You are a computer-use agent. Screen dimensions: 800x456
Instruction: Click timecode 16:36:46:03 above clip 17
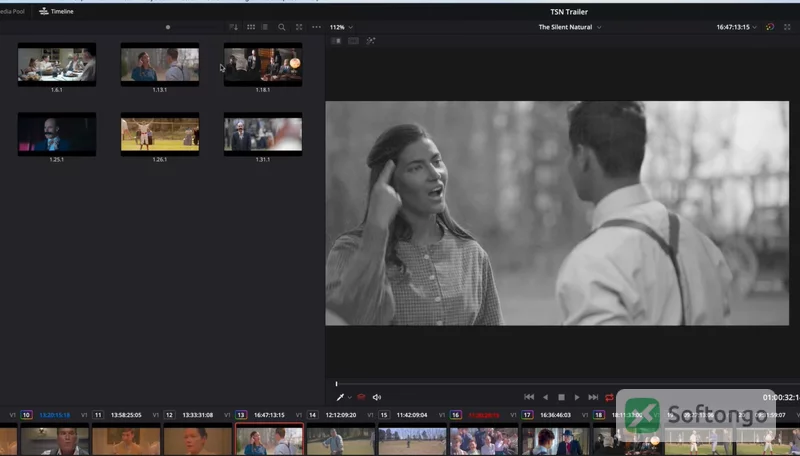(555, 415)
